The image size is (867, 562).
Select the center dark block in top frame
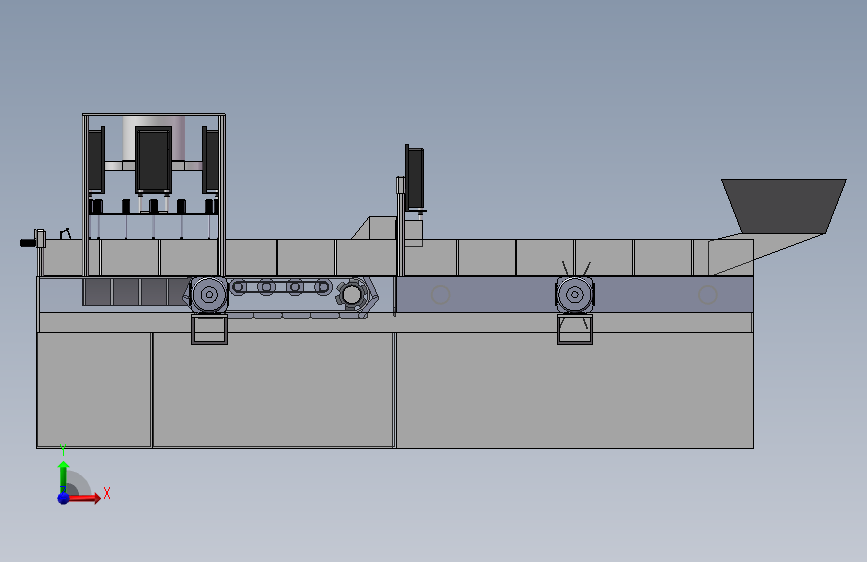[x=153, y=160]
